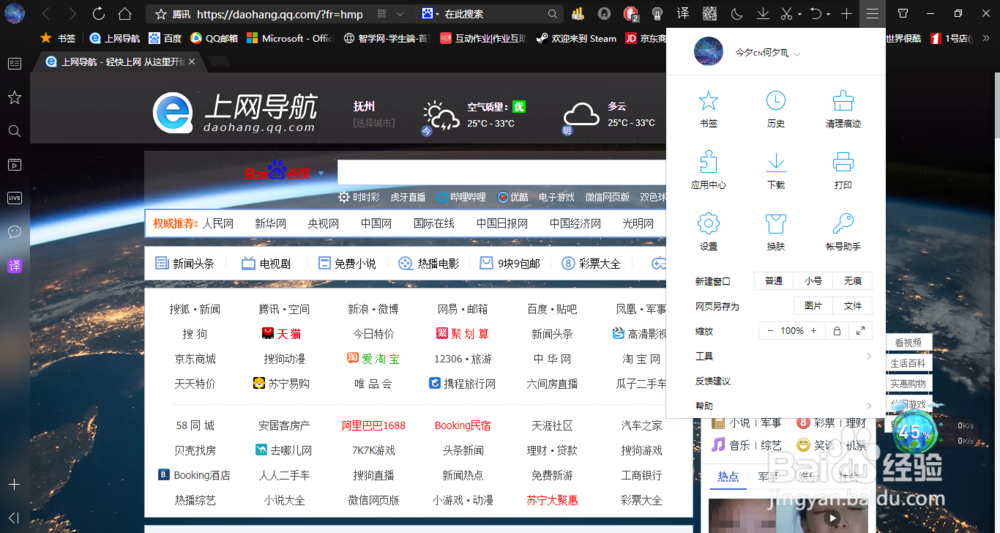Open the address bar dropdown chevron
Screen dimensions: 1000x533
point(399,14)
